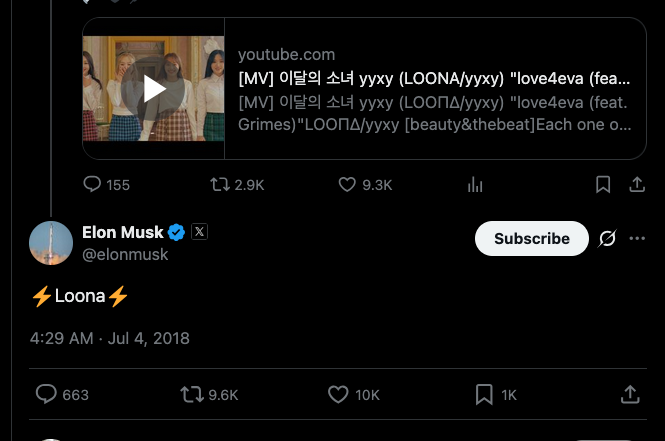The width and height of the screenshot is (665, 441).
Task: Open the 4:29 AM Jul 4, 2018 timestamp
Action: (x=109, y=338)
